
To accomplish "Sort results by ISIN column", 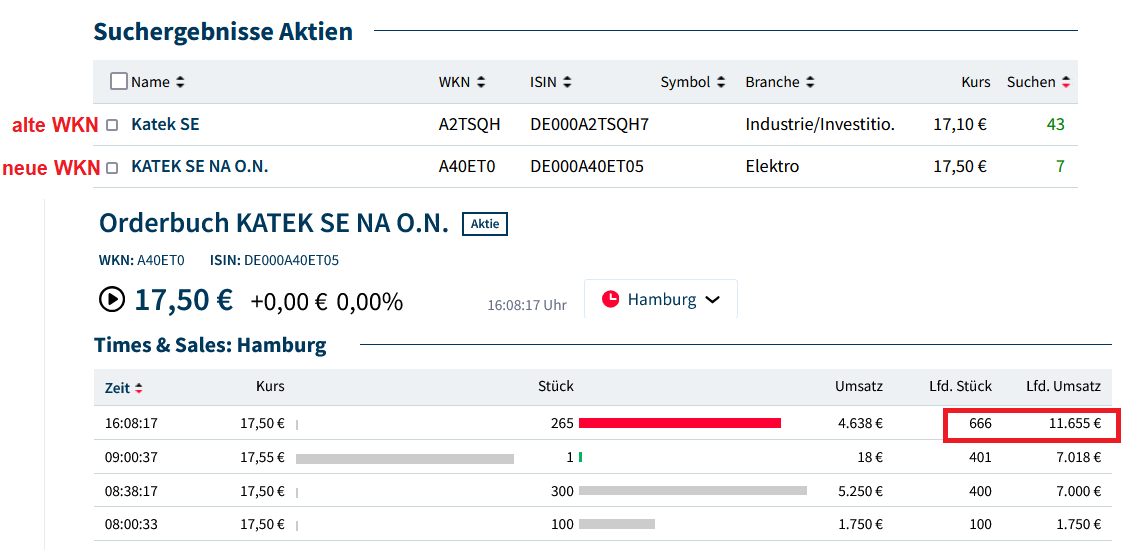I will (566, 82).
